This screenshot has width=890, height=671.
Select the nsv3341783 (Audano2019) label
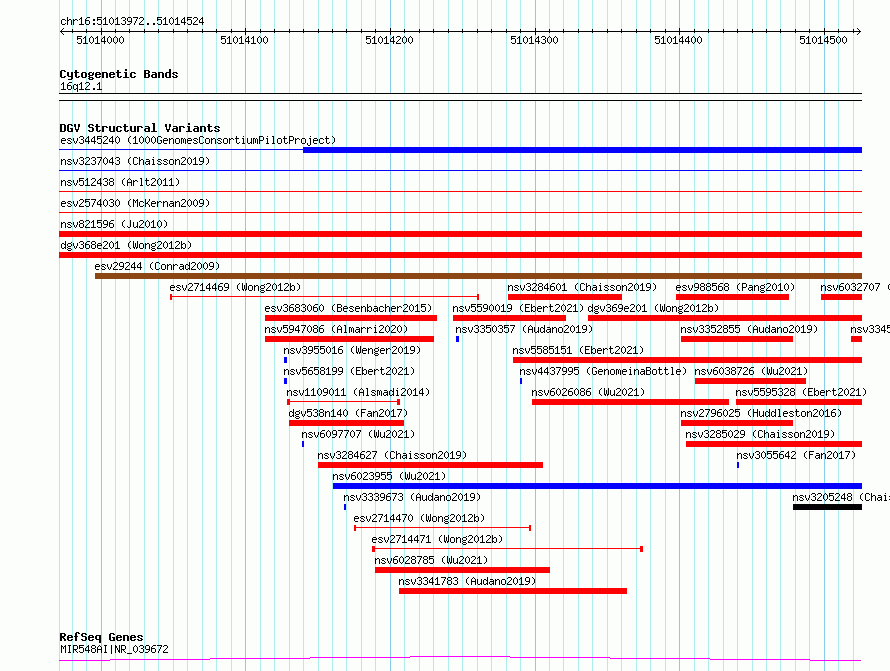click(467, 581)
